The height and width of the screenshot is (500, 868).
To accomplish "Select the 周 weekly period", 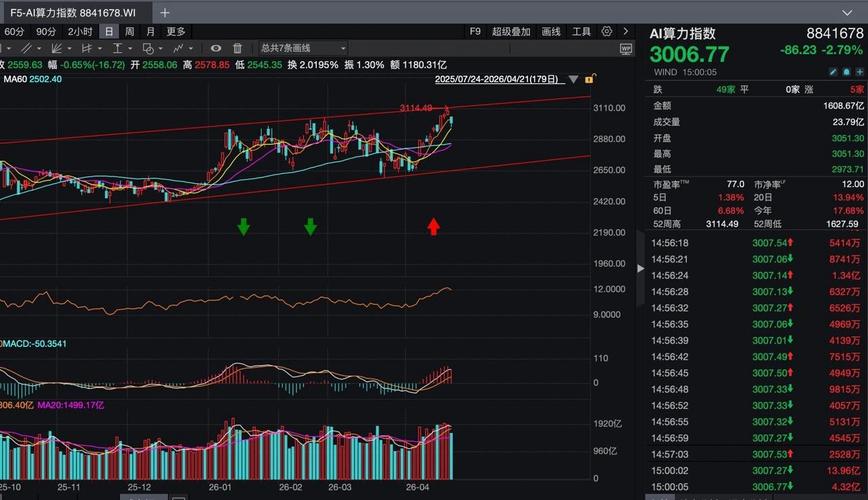I will [x=130, y=32].
